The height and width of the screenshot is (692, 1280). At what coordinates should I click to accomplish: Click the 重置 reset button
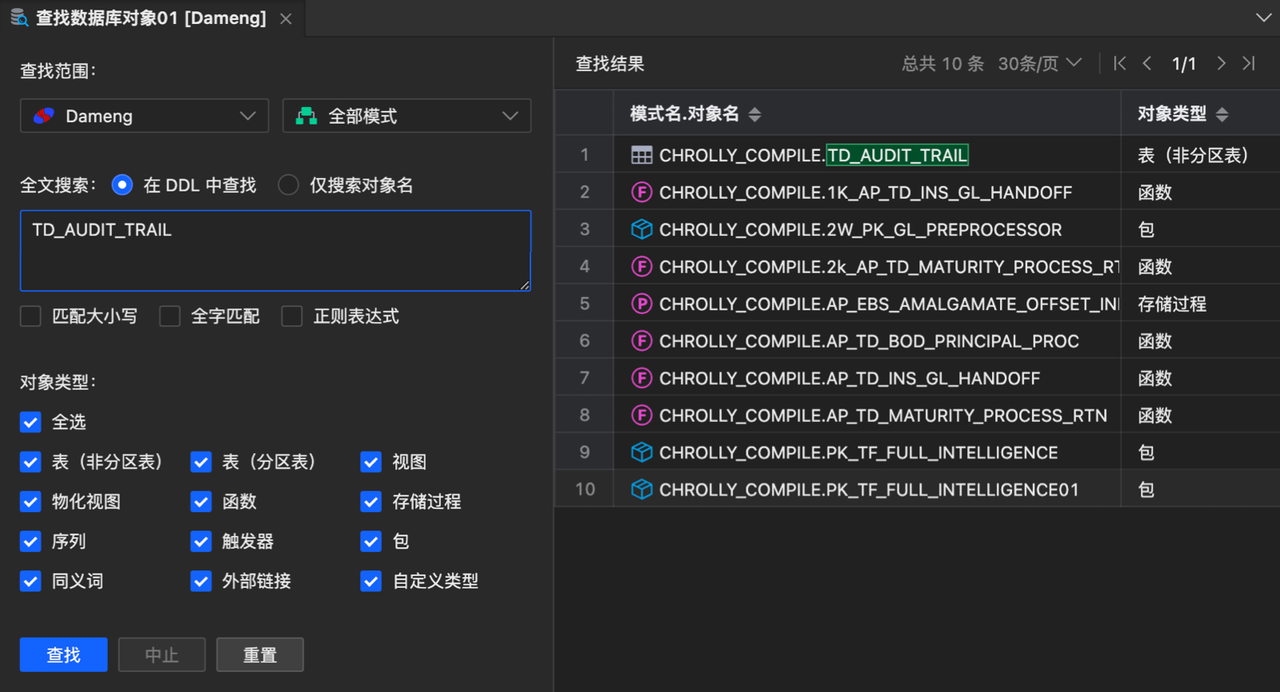click(259, 655)
